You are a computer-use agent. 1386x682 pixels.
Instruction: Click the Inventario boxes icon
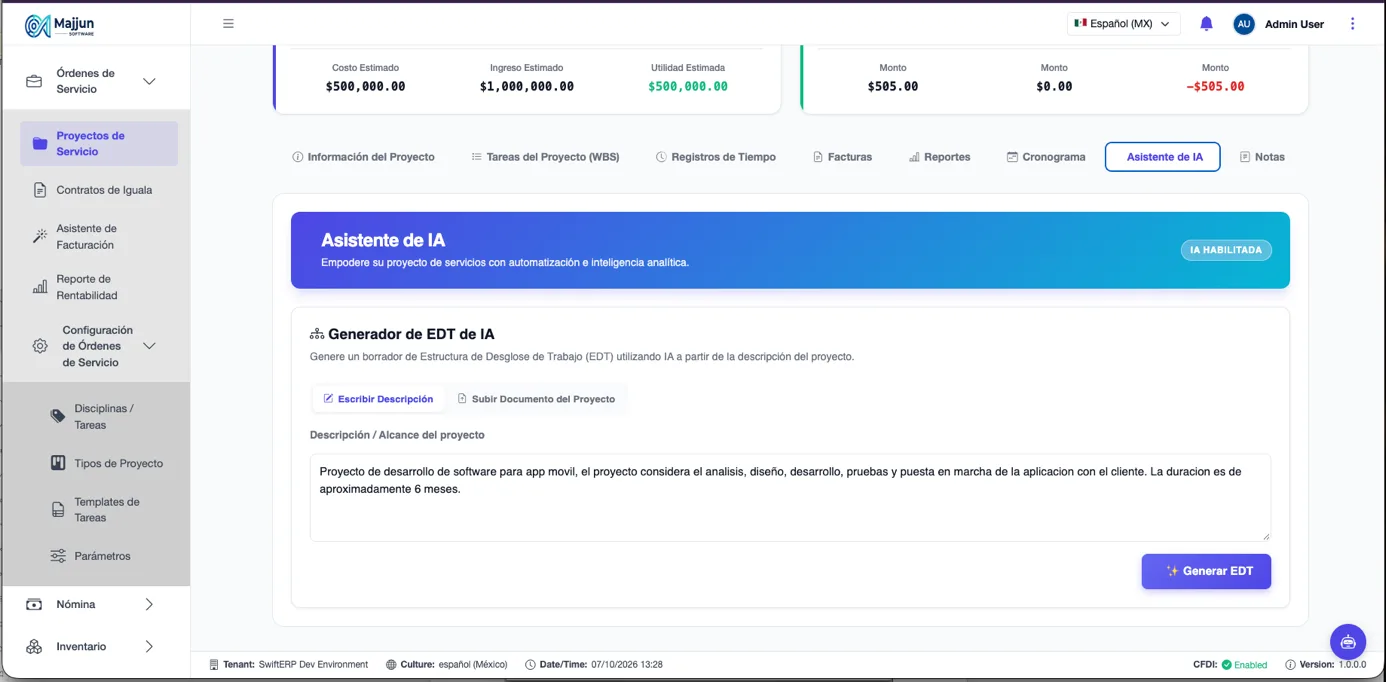point(34,647)
